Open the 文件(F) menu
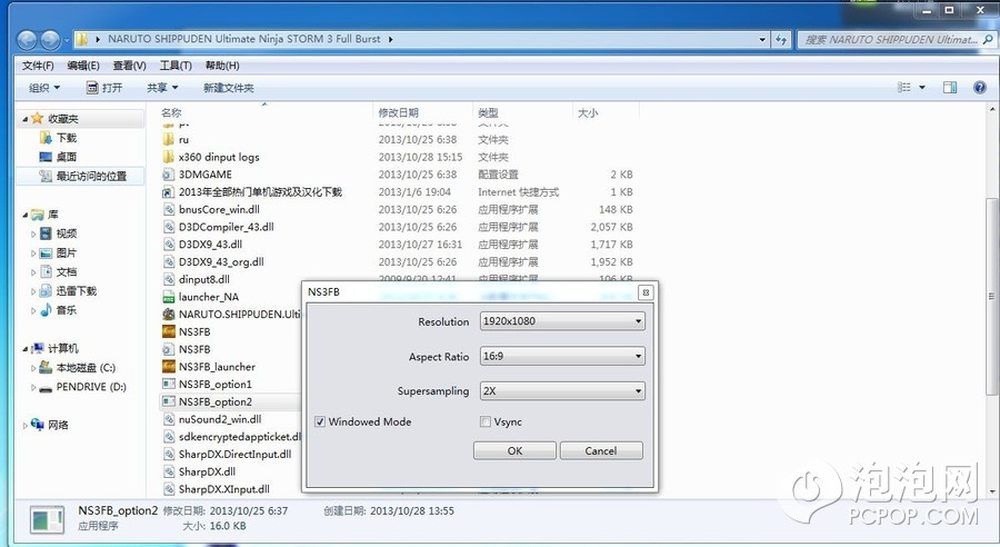 (38, 66)
